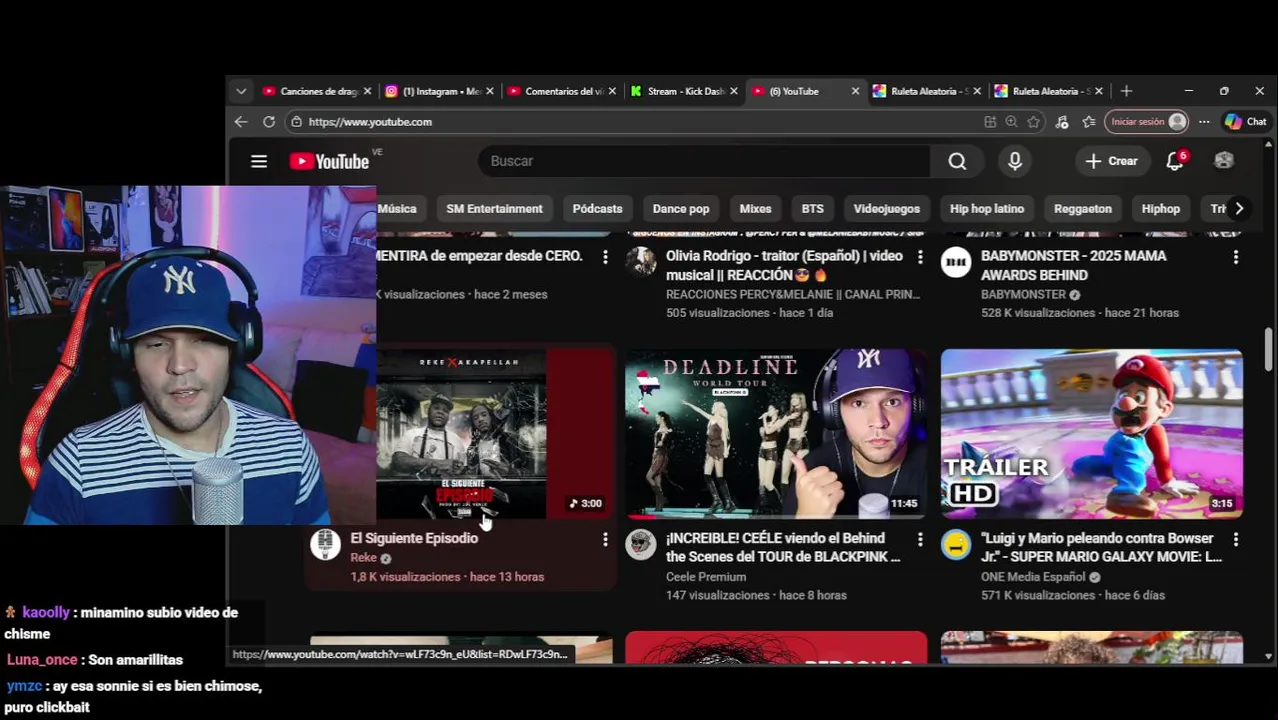
Task: Open more options for El Siguiente Episodio
Action: [605, 539]
